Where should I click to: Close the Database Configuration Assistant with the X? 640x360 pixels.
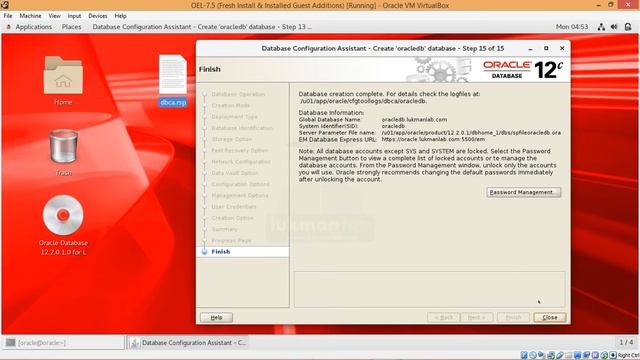coord(562,48)
